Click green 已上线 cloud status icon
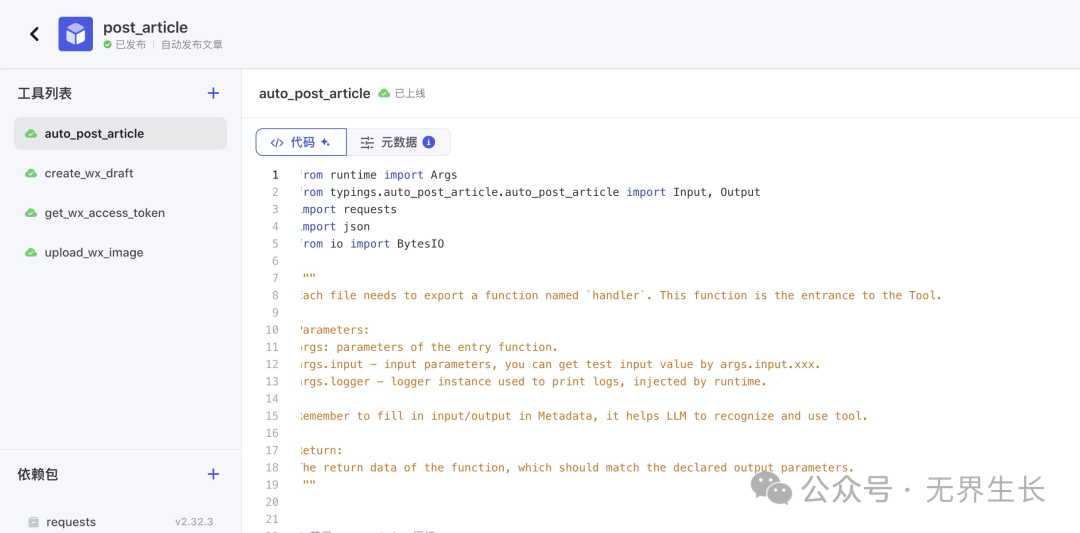Screen dimensions: 1080x533 point(384,93)
